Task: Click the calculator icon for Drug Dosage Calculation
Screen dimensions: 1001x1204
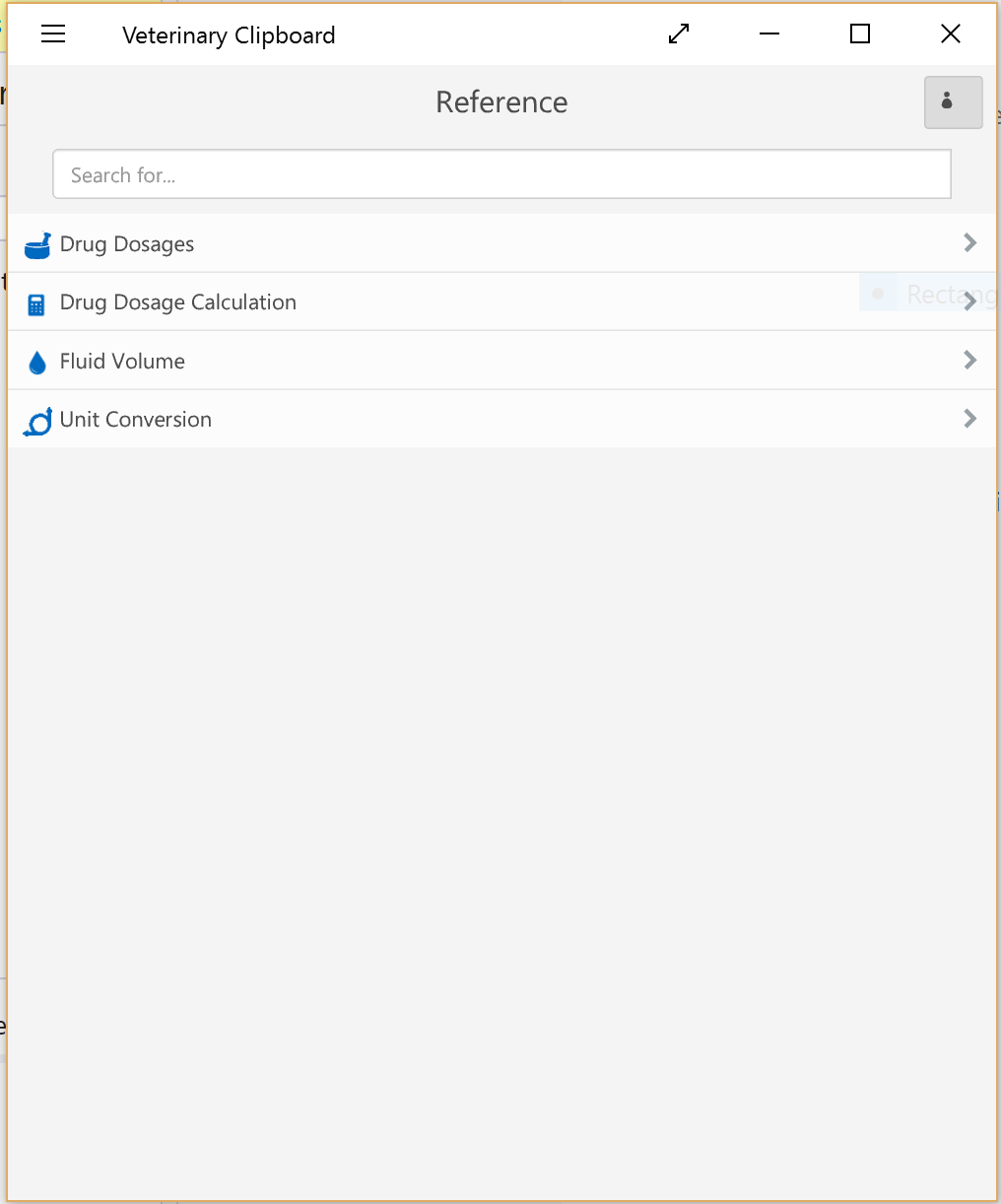Action: 36,304
